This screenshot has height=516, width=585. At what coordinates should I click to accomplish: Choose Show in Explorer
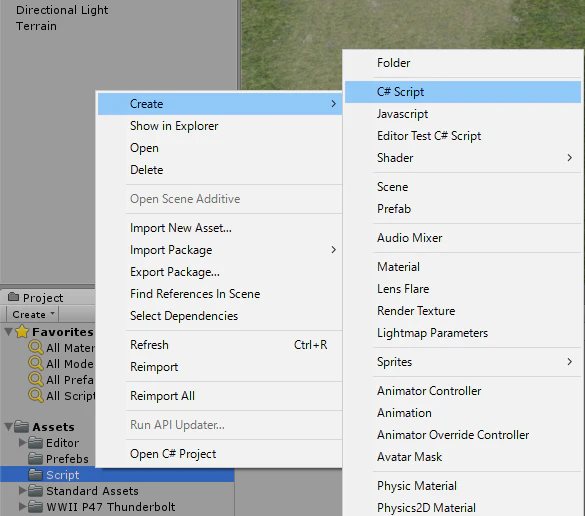[x=220, y=126]
